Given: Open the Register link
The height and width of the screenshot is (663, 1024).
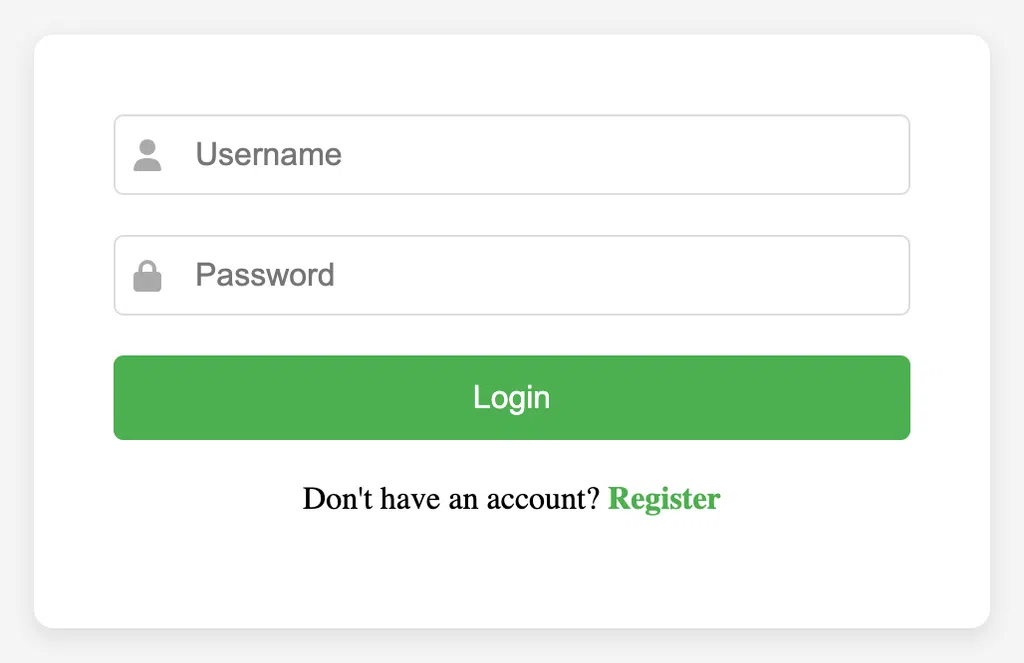Looking at the screenshot, I should click(x=664, y=499).
